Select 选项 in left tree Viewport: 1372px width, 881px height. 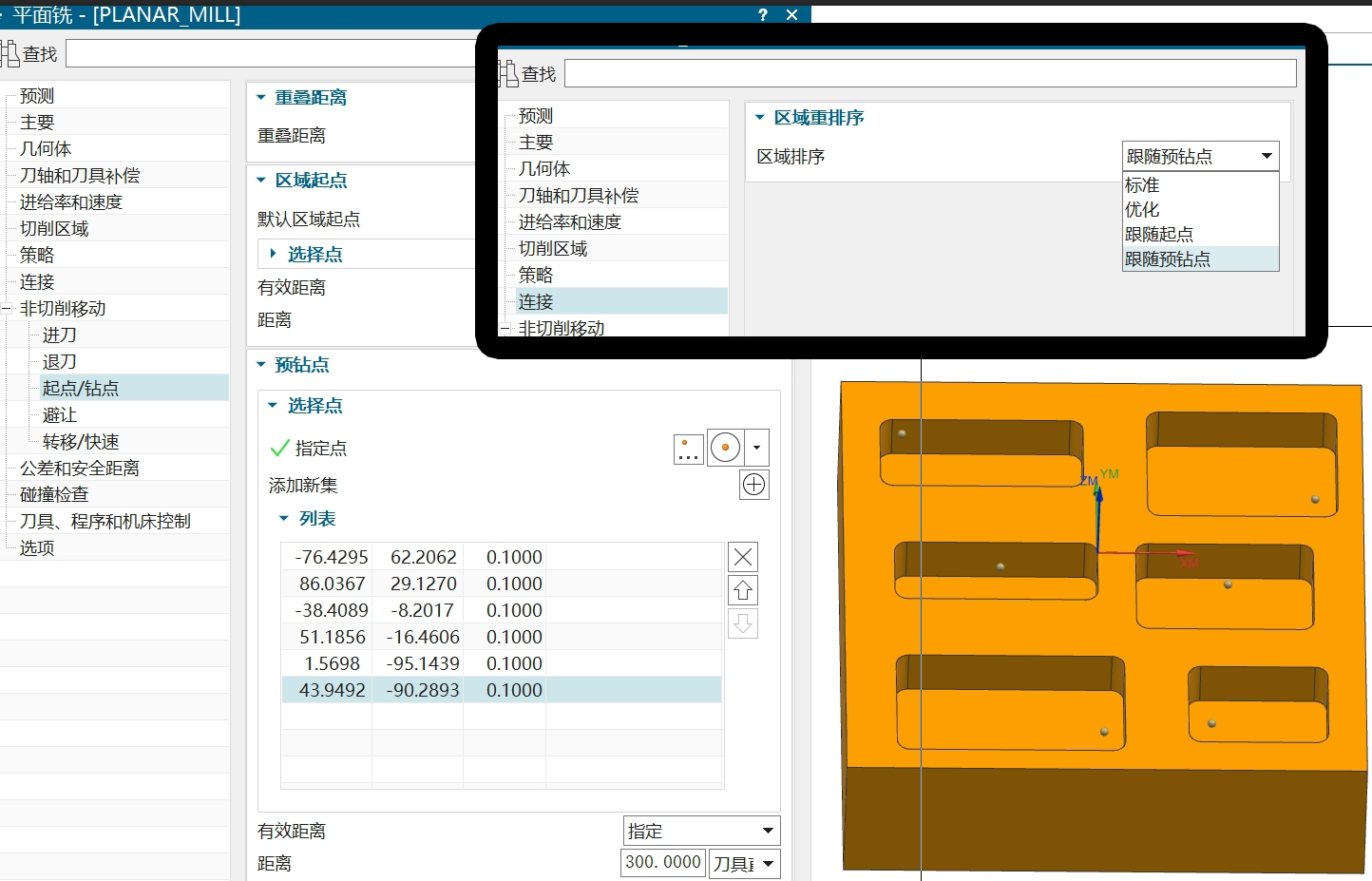pyautogui.click(x=37, y=548)
